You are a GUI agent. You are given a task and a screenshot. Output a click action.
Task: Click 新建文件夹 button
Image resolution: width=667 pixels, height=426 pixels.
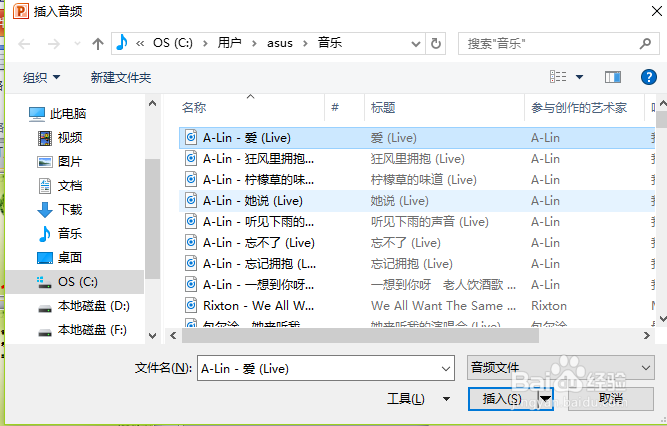(121, 77)
